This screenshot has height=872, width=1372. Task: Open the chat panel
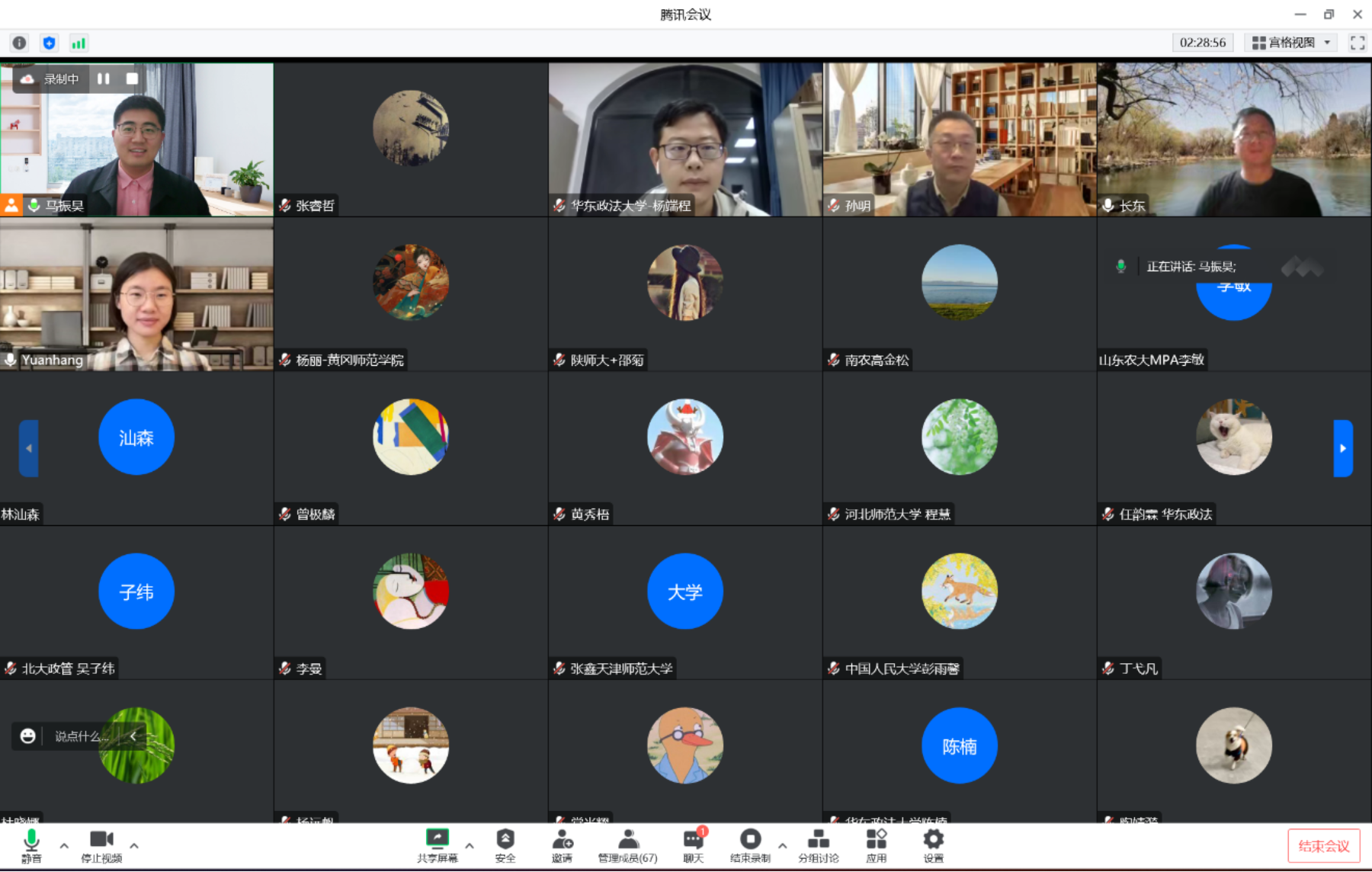pyautogui.click(x=693, y=845)
